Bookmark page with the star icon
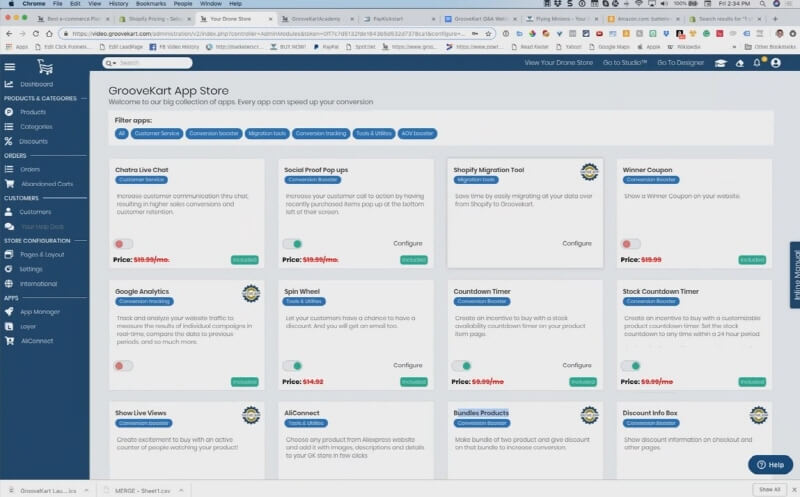The height and width of the screenshot is (497, 800). [x=488, y=34]
